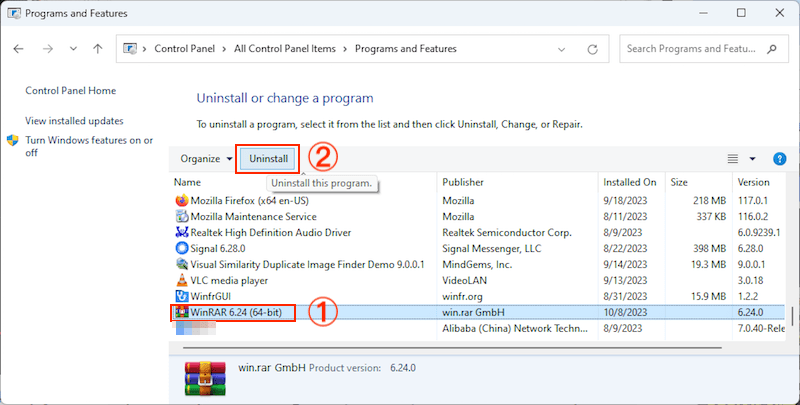The image size is (800, 405).
Task: Click the 15.9 MB size cell
Action: pyautogui.click(x=707, y=296)
